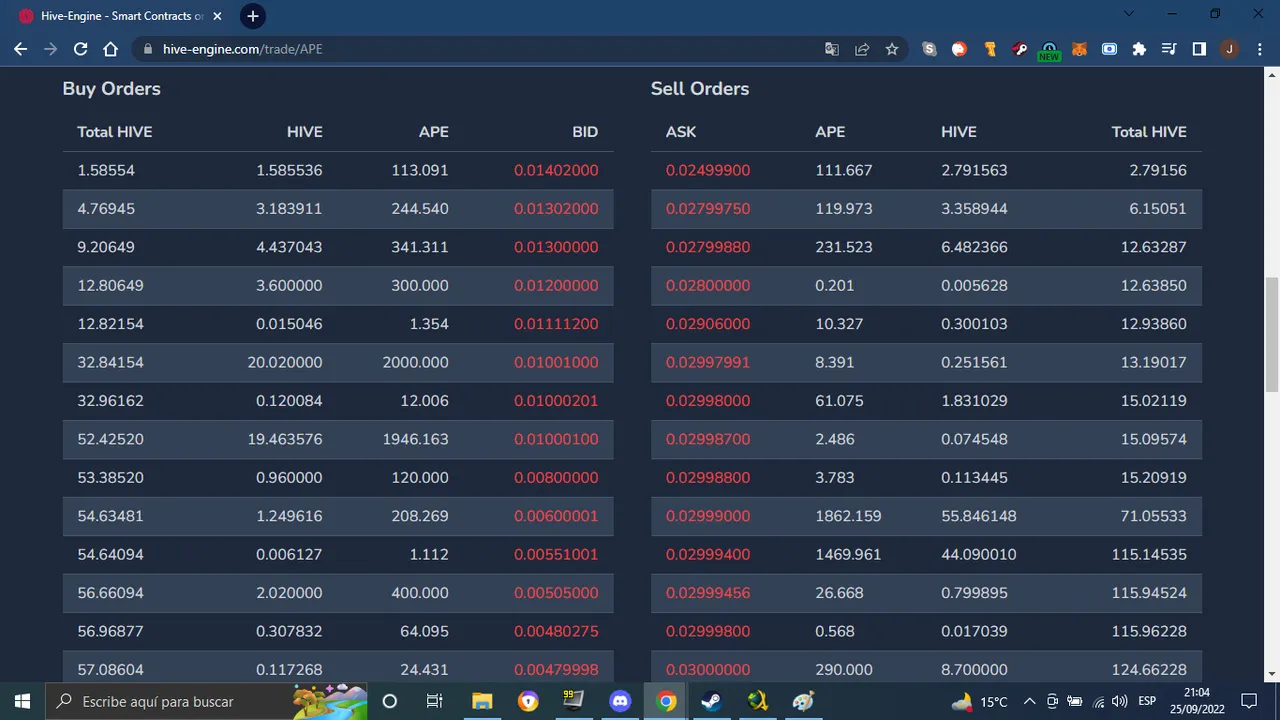Open the Chrome three-dot menu
Viewport: 1280px width, 720px height.
(x=1259, y=49)
